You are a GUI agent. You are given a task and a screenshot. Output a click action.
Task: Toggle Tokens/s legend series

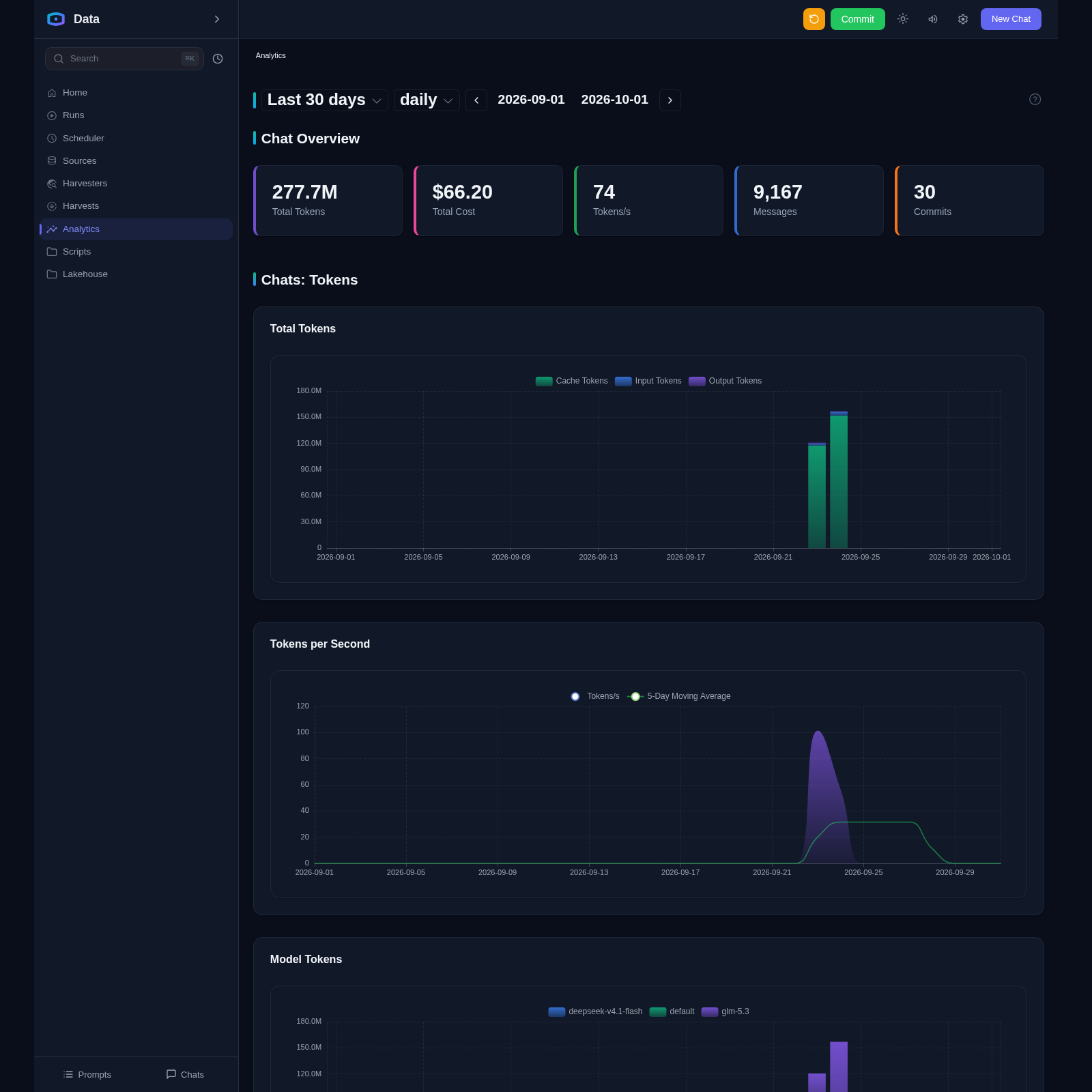(595, 696)
